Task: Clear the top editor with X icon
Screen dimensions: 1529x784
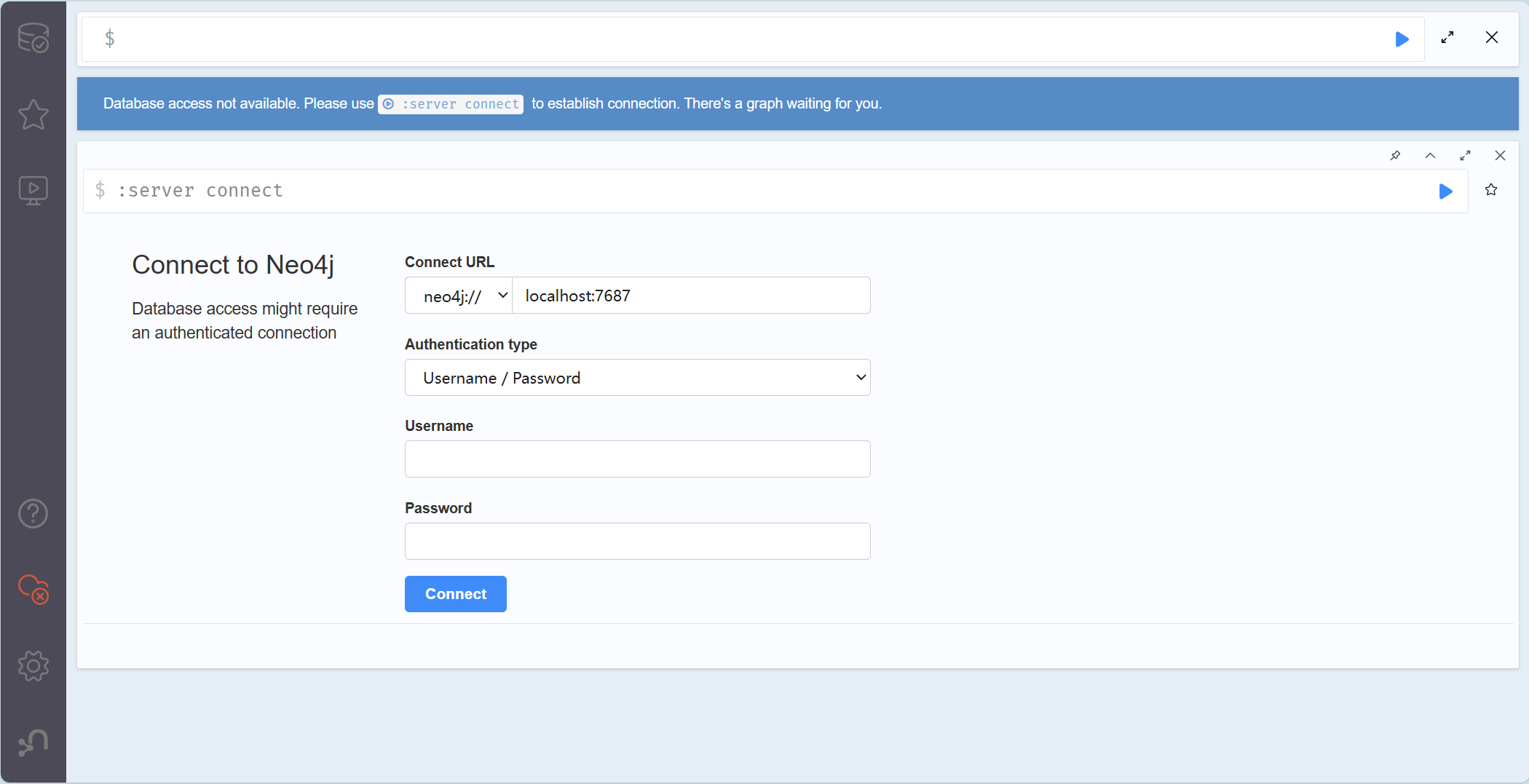Action: tap(1492, 37)
